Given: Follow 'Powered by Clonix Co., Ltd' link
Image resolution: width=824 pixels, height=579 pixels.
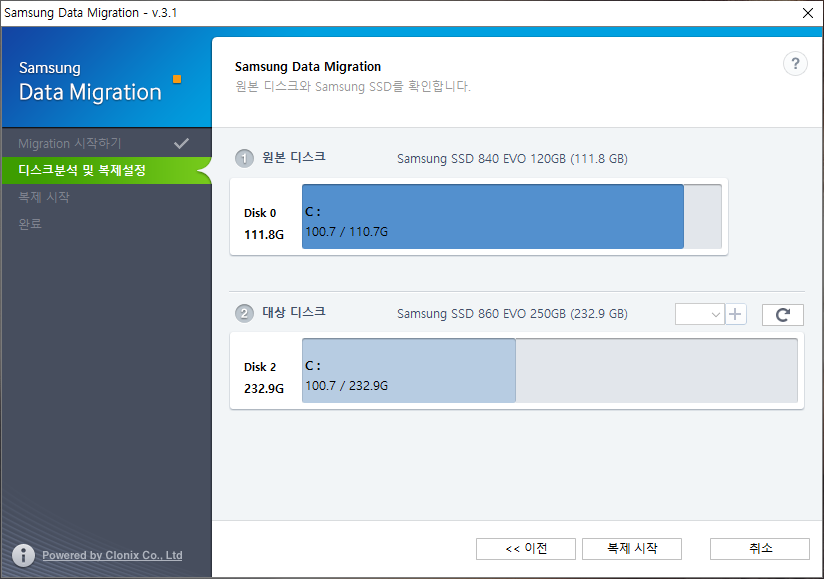Looking at the screenshot, I should [112, 555].
